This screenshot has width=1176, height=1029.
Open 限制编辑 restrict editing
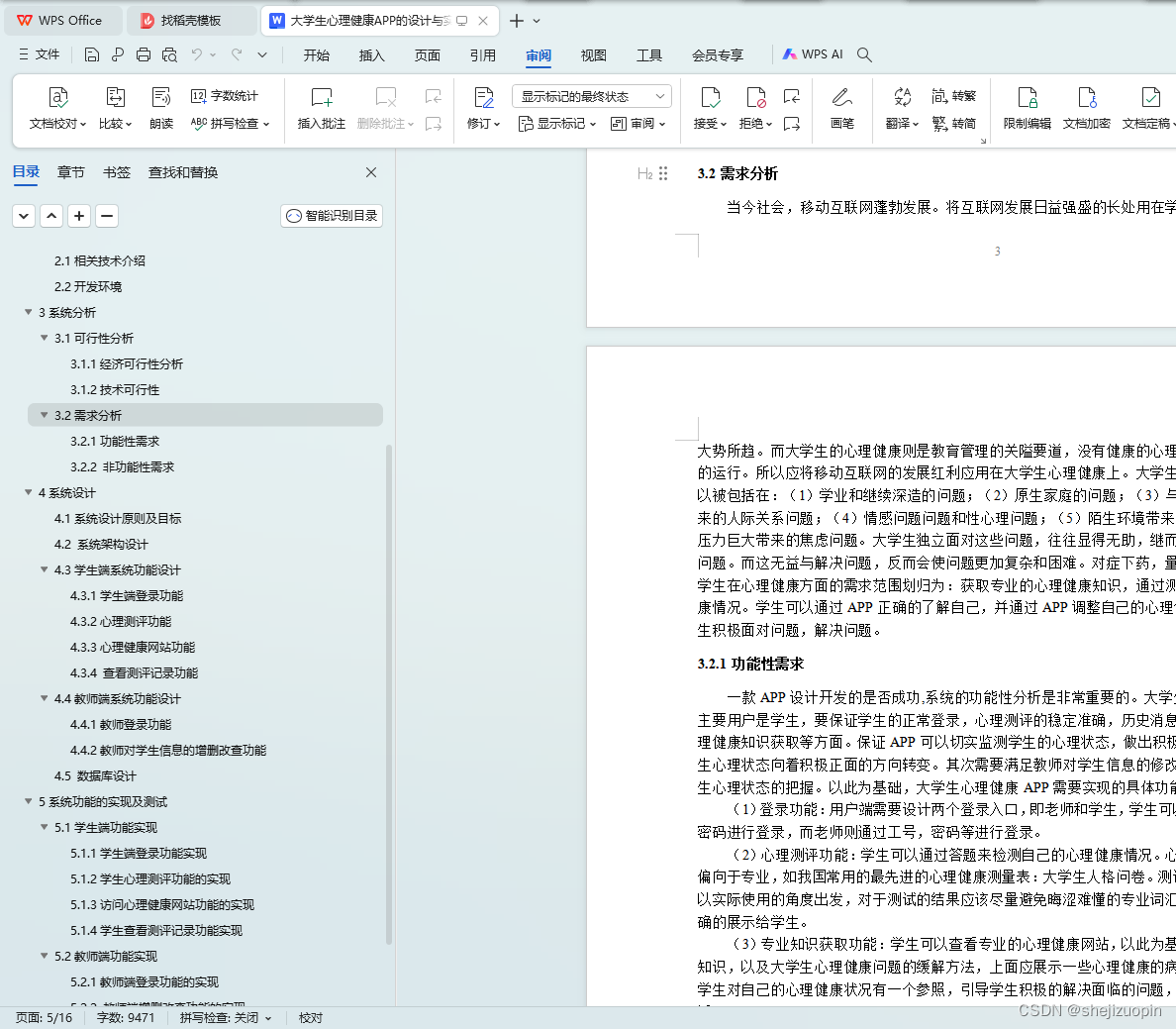(1027, 108)
